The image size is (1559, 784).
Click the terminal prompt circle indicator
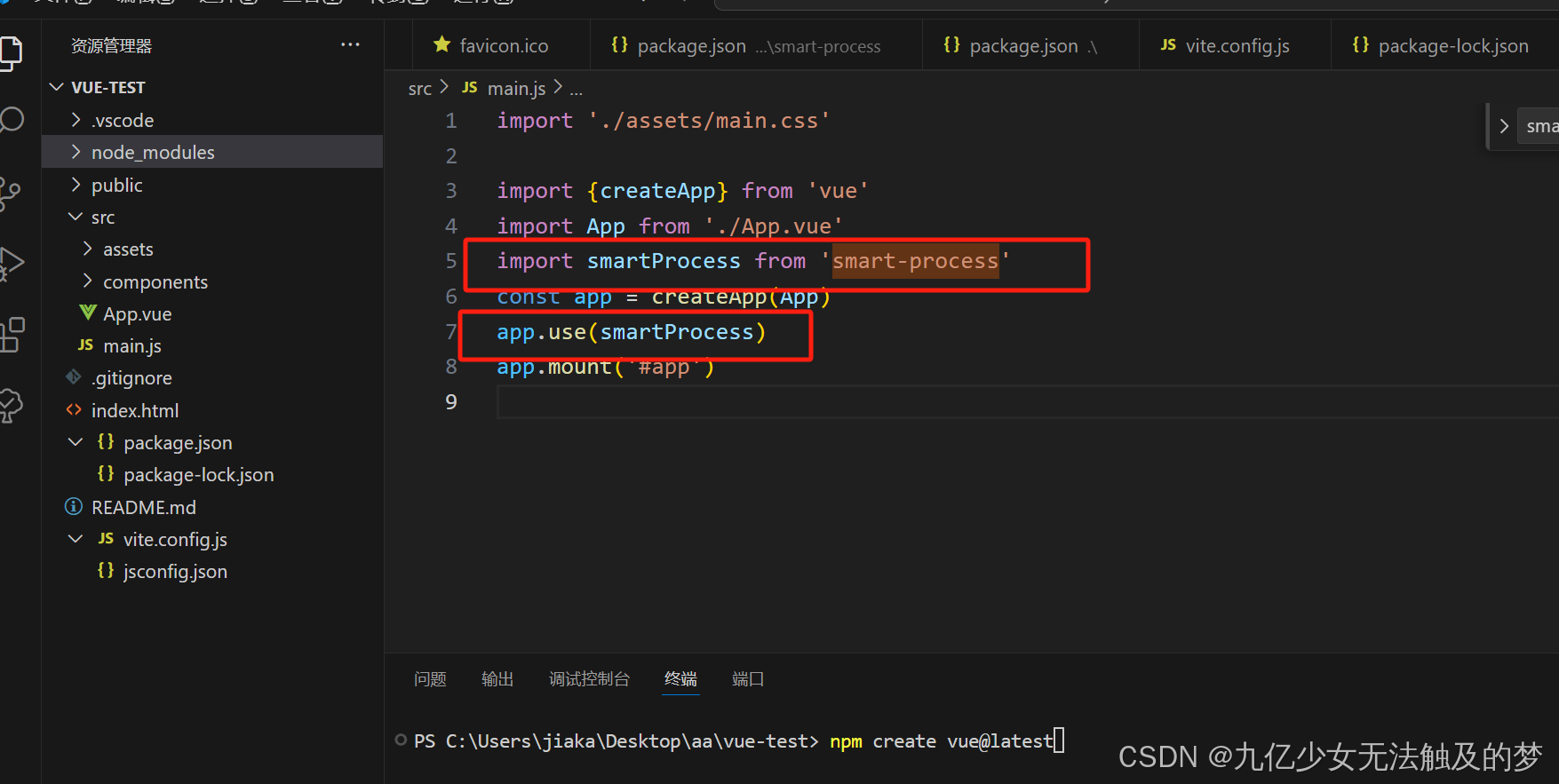point(401,740)
